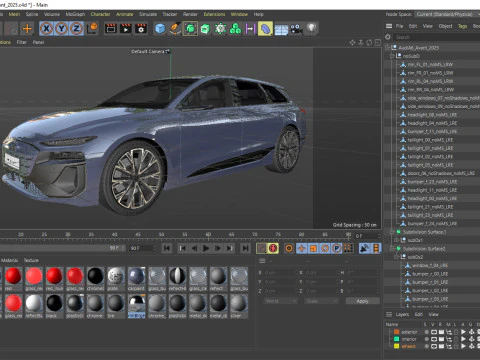Click the Object Manager search field
Image resolution: width=480 pixels, height=360 pixels.
tap(437, 37)
